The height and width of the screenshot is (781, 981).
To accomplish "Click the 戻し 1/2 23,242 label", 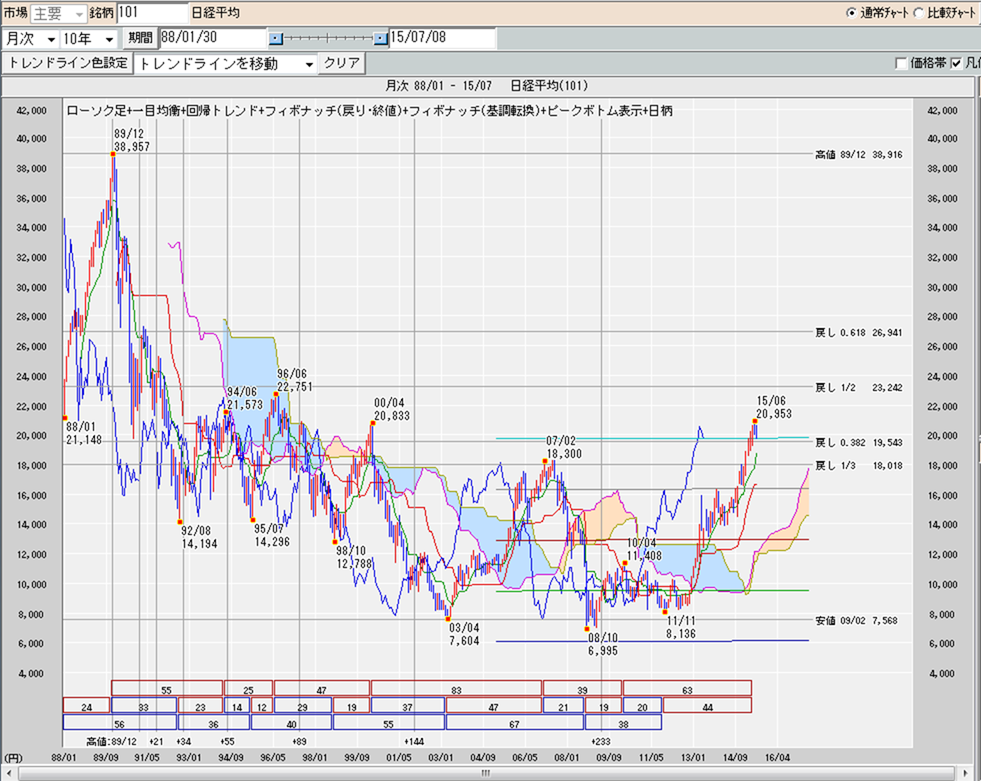I will [858, 388].
